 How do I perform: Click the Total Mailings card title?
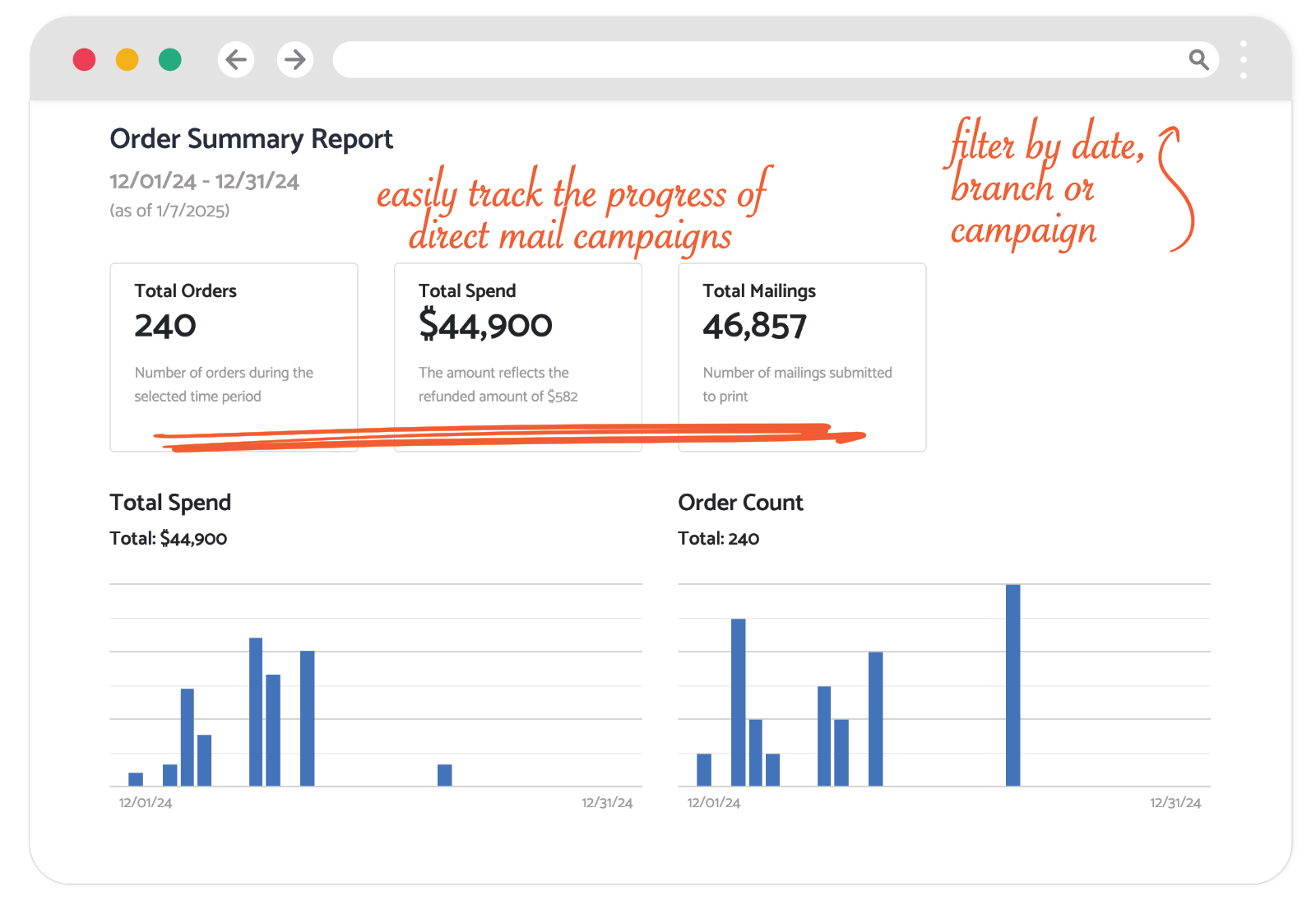click(759, 290)
